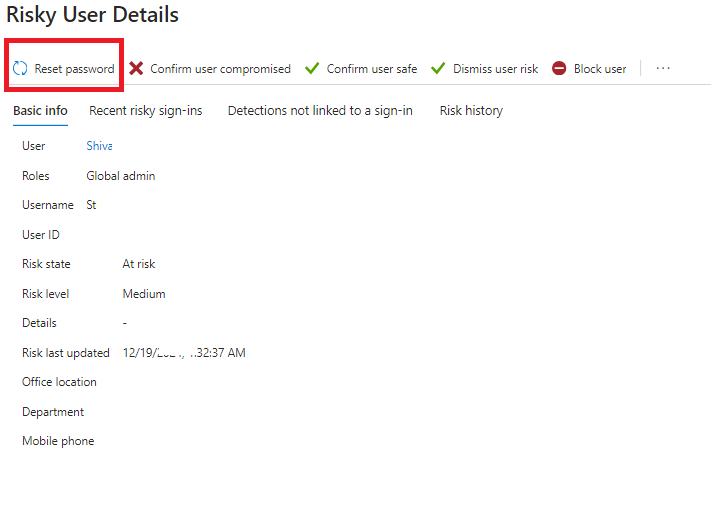713x521 pixels.
Task: Click the Roles label
Action: [35, 176]
